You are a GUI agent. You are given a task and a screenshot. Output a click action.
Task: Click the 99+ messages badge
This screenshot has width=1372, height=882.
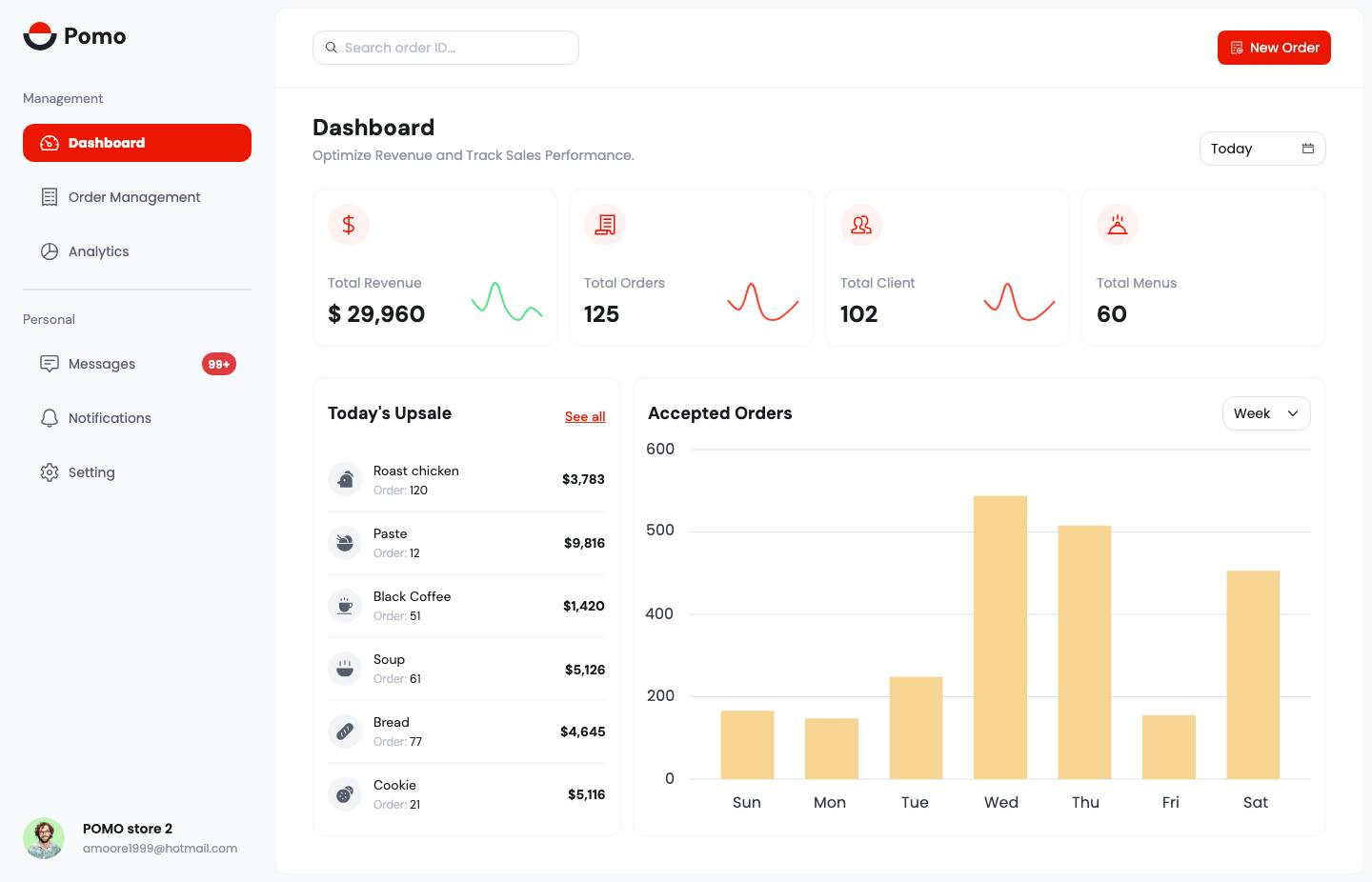pyautogui.click(x=219, y=364)
